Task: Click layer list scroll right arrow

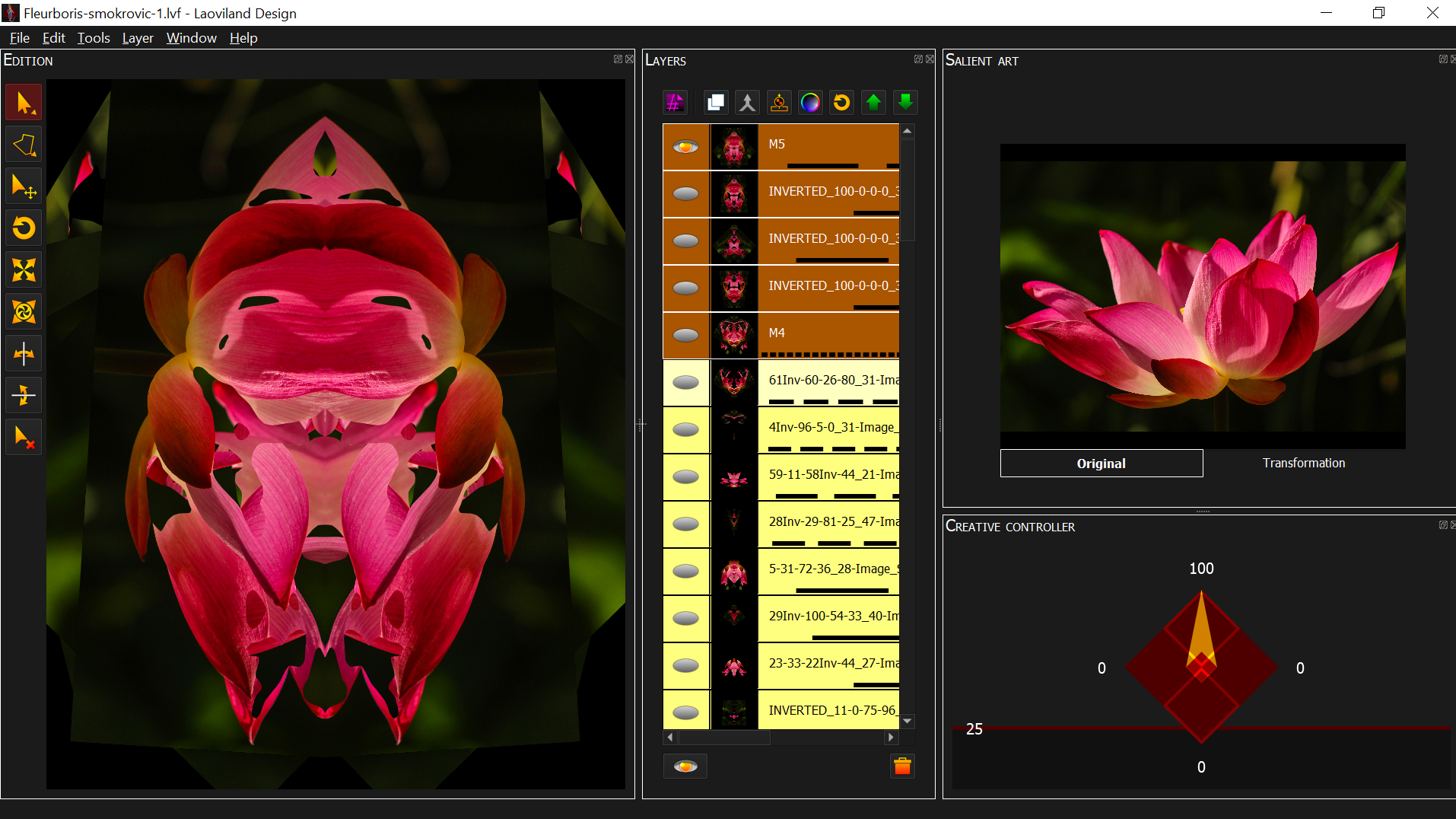Action: 891,737
